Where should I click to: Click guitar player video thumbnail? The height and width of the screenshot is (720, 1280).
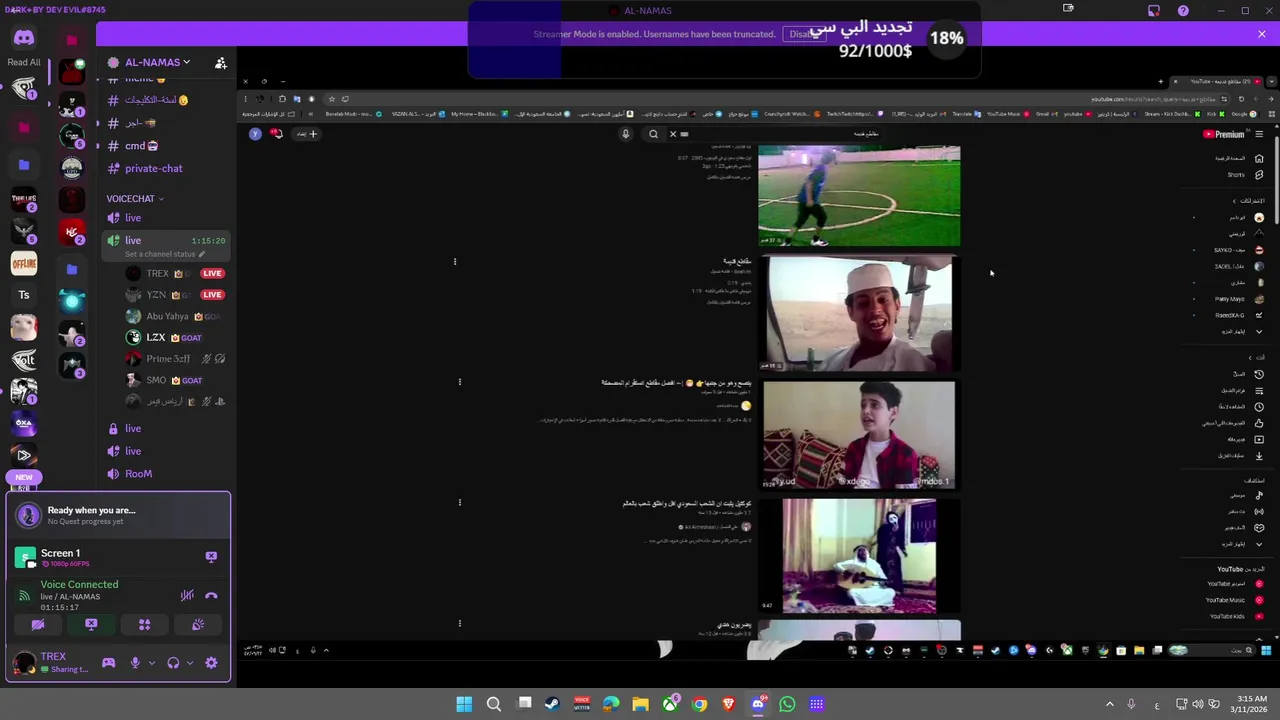click(x=859, y=556)
